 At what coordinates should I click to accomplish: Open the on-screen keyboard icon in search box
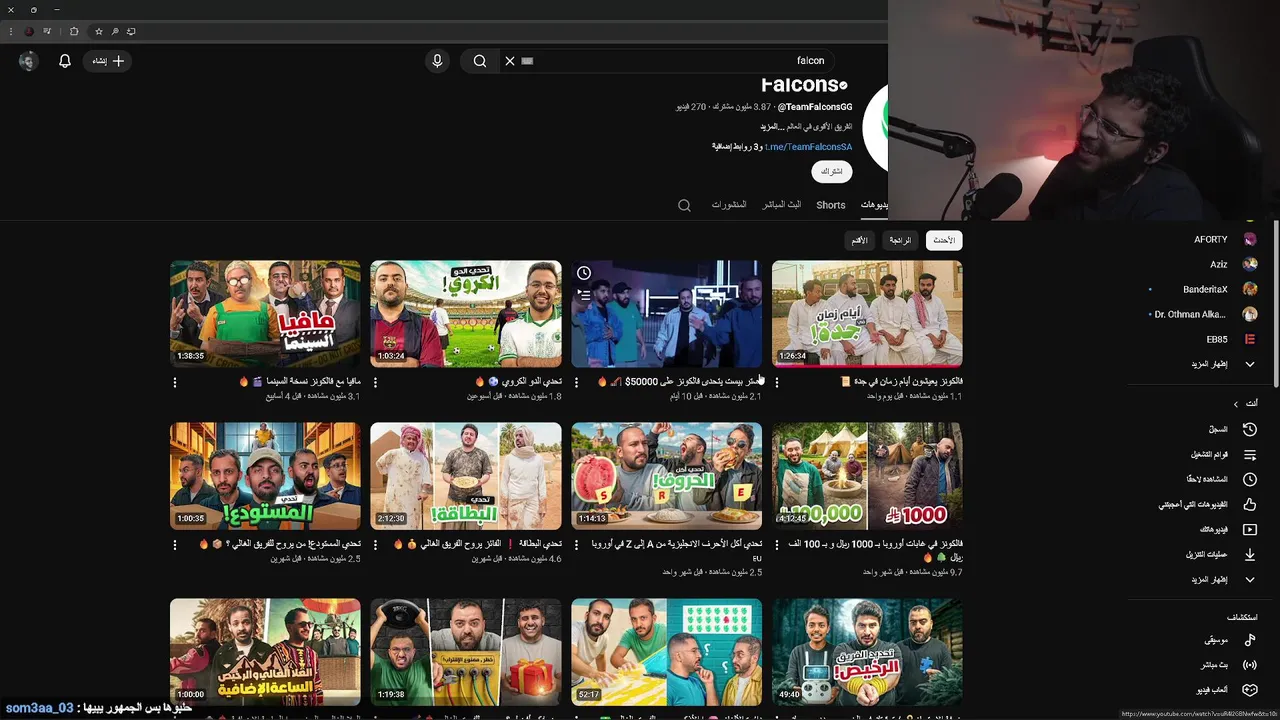[x=527, y=61]
